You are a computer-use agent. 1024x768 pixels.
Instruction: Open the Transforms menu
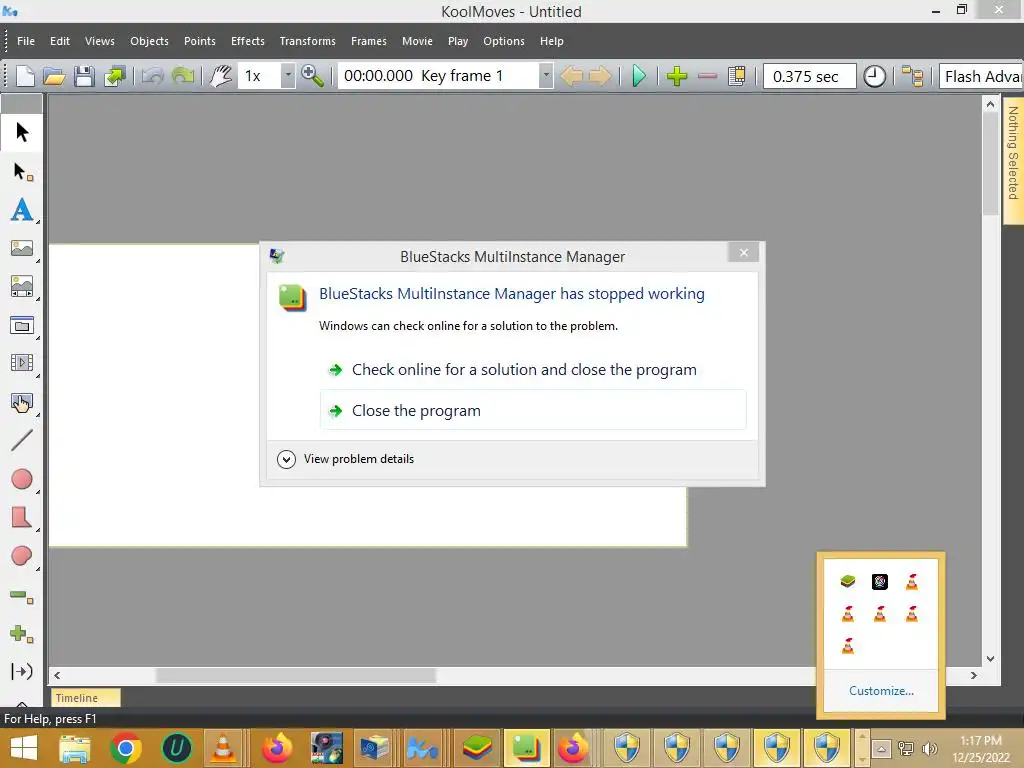coord(308,41)
